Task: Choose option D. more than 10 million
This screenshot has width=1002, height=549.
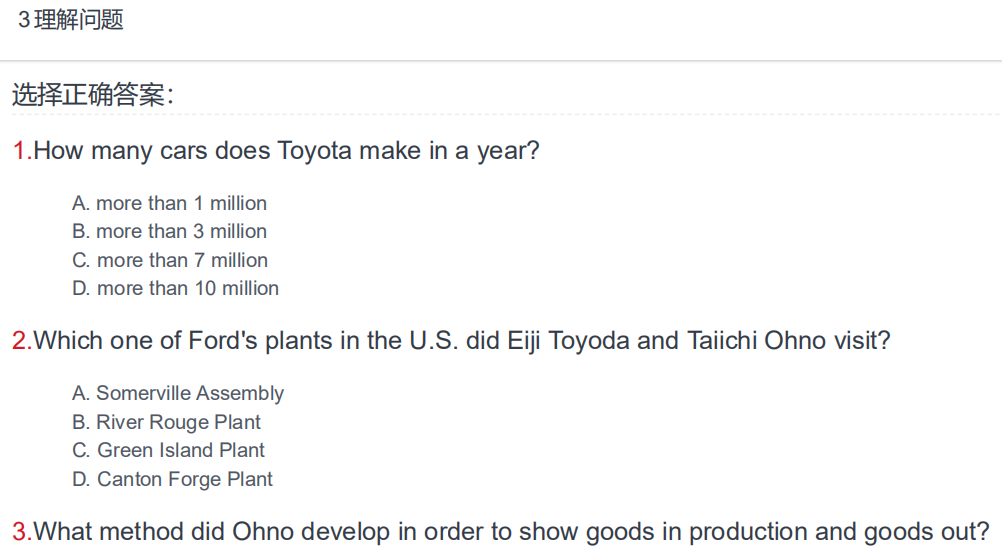Action: pyautogui.click(x=176, y=288)
